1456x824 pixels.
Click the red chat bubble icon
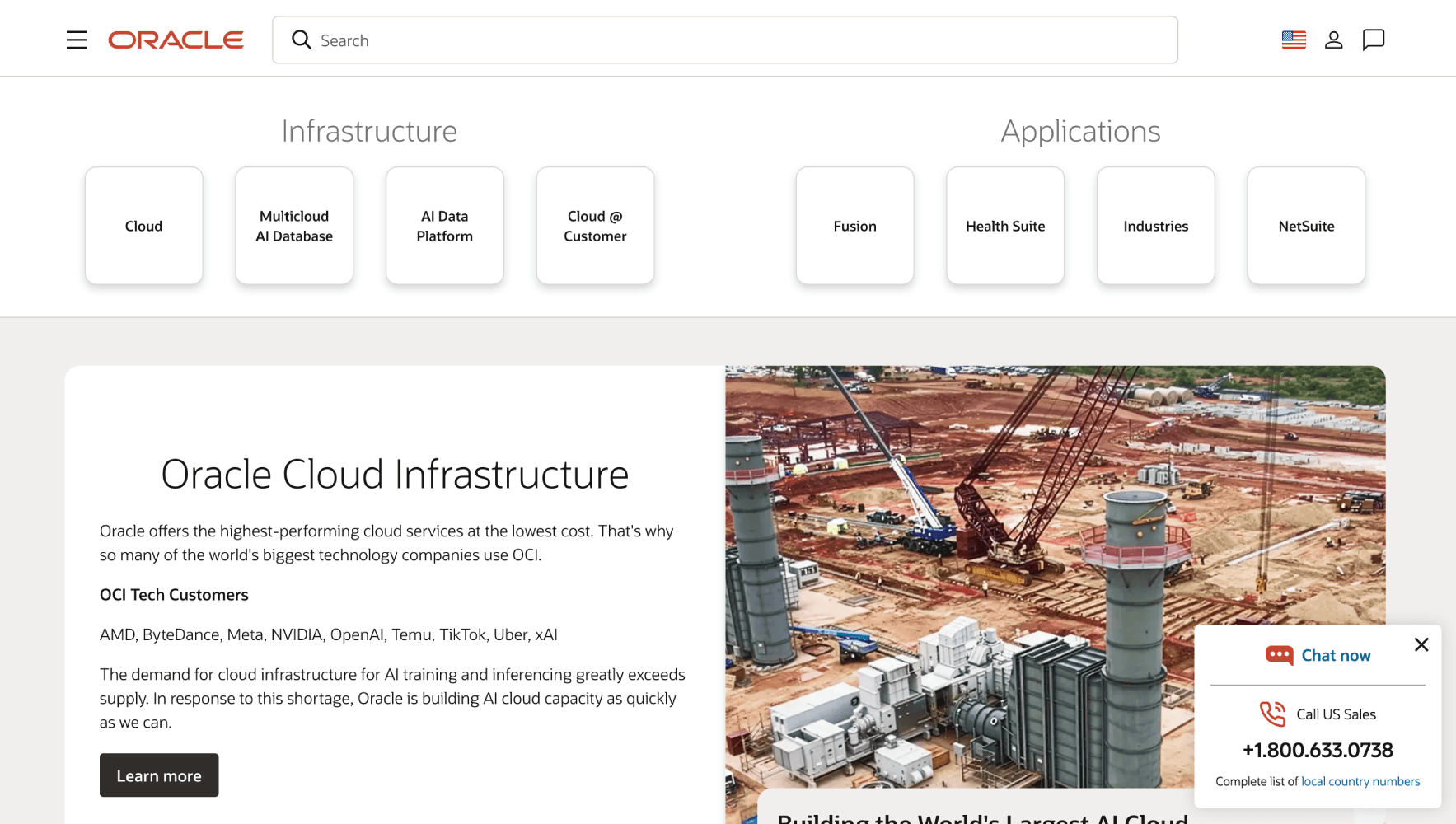pos(1280,655)
